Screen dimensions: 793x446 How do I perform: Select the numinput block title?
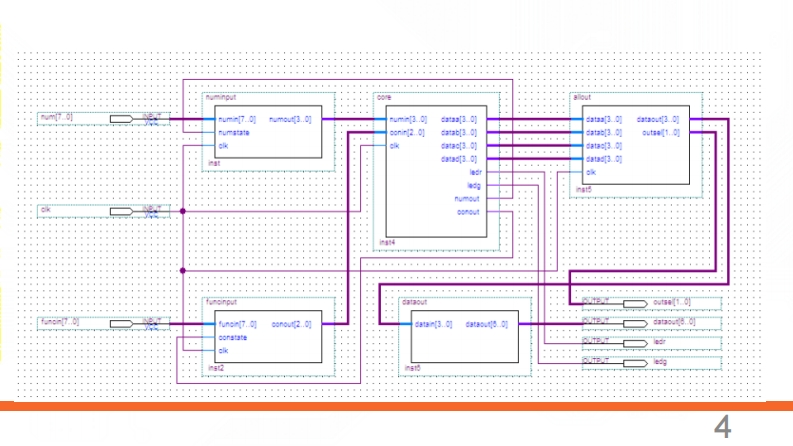coord(219,98)
